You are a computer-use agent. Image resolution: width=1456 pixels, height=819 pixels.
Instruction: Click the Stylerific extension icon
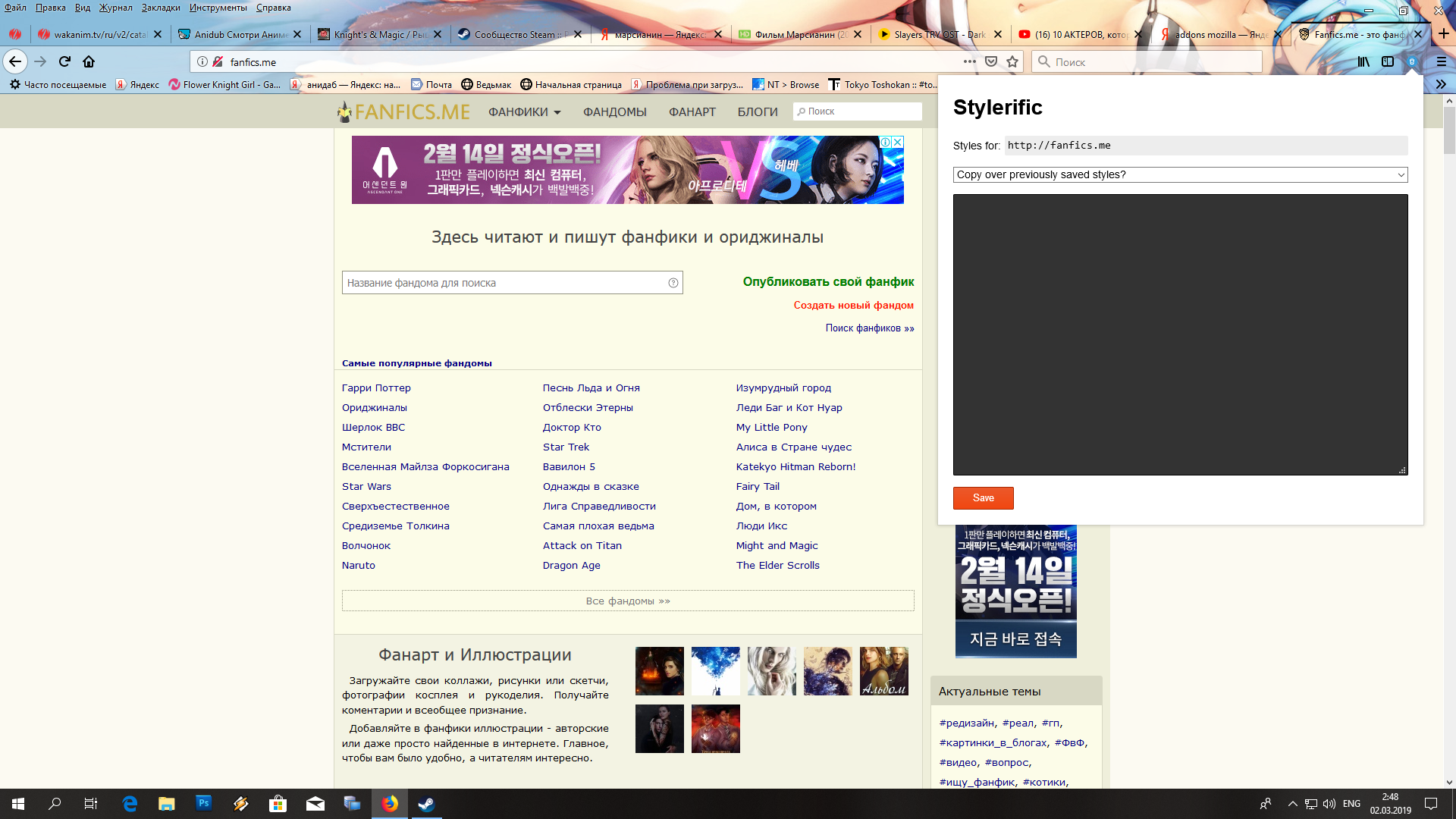[x=1412, y=61]
